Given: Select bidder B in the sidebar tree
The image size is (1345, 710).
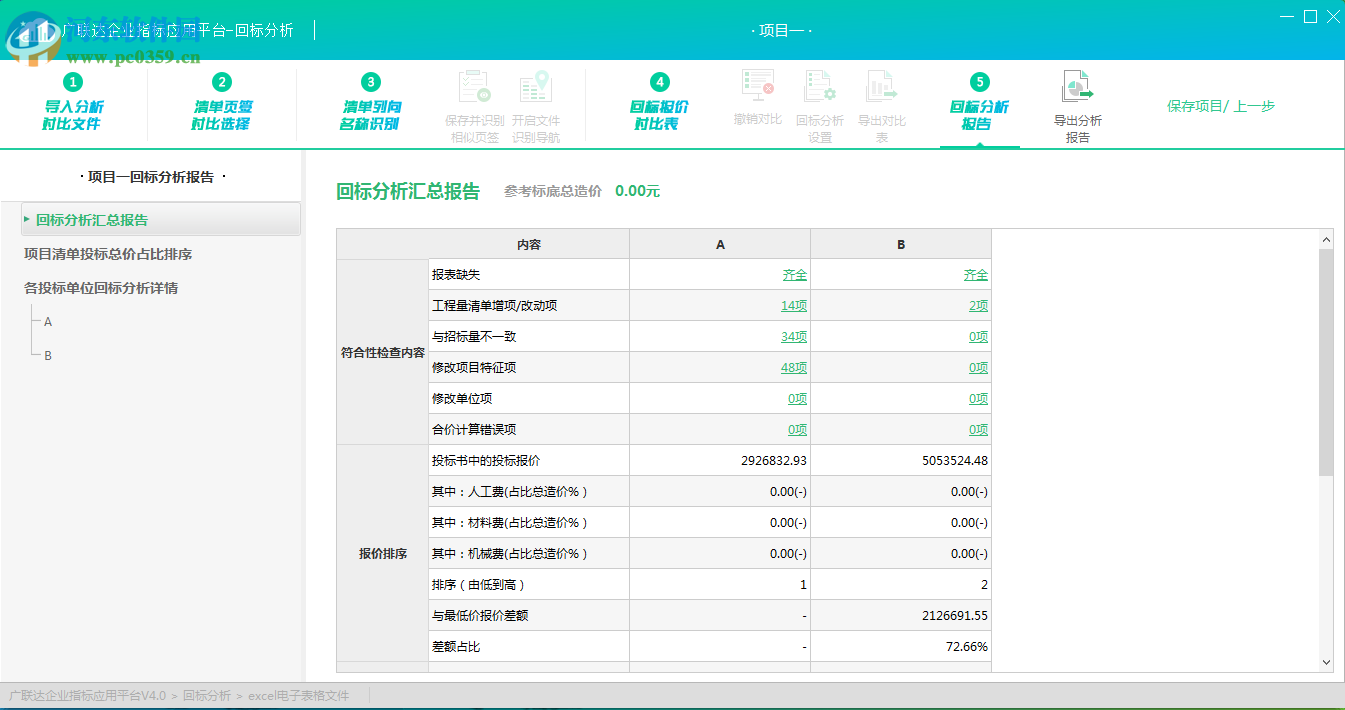Looking at the screenshot, I should [44, 354].
